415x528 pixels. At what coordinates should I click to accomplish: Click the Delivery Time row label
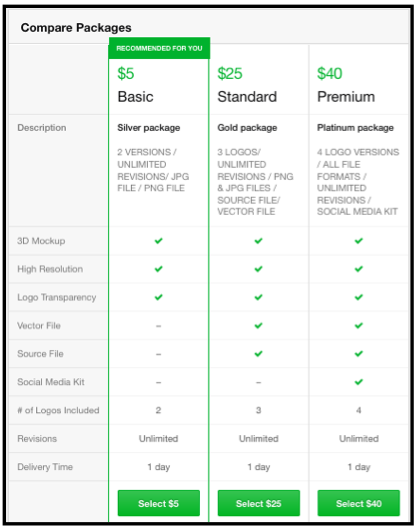pyautogui.click(x=45, y=467)
